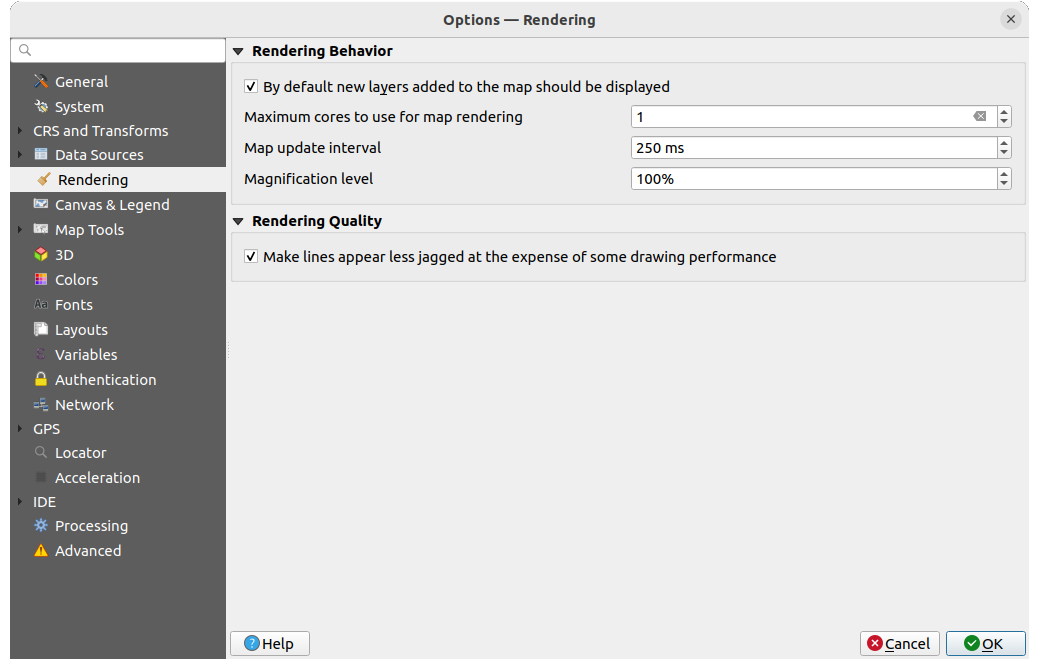
Task: Select the Processing gear icon
Action: [x=42, y=525]
